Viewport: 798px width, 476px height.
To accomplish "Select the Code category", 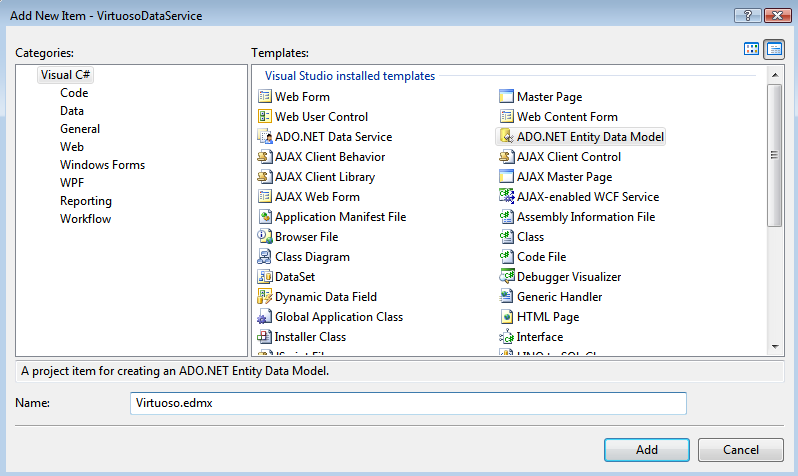I will tap(74, 93).
